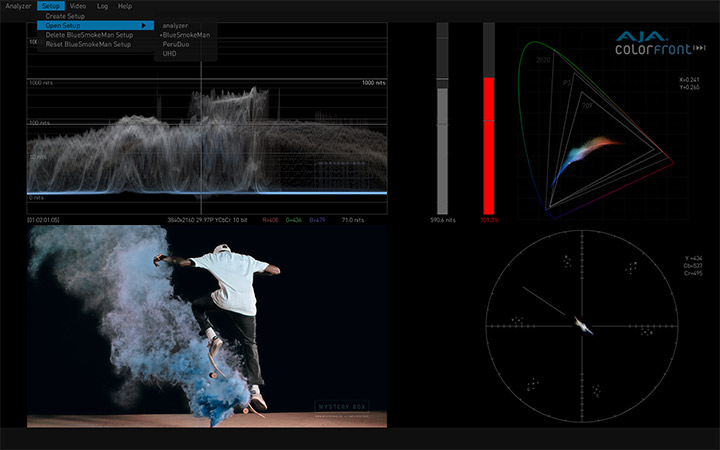Select Delete BlueSmokeMan Setup
The height and width of the screenshot is (450, 720).
[88, 35]
